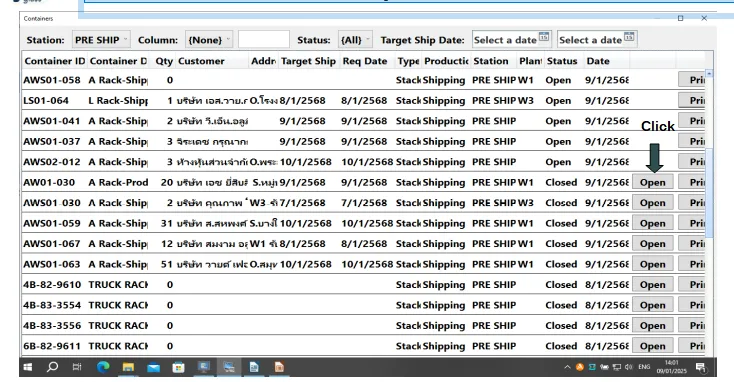Select container ID AWS01-037

[x=52, y=141]
